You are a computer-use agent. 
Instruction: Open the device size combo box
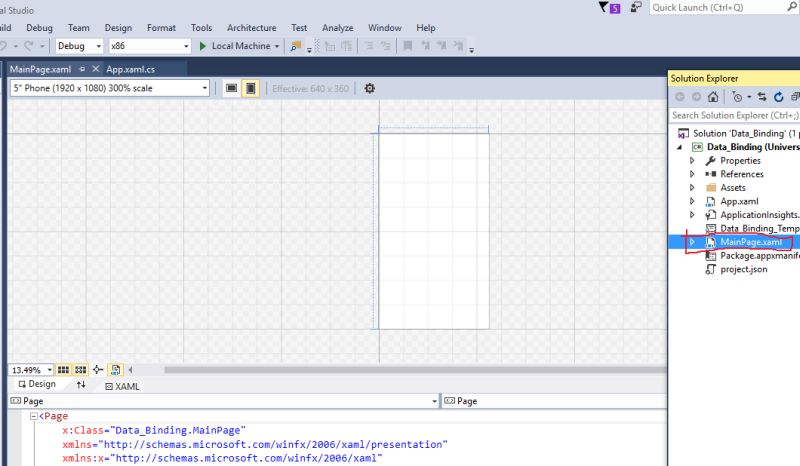point(110,88)
